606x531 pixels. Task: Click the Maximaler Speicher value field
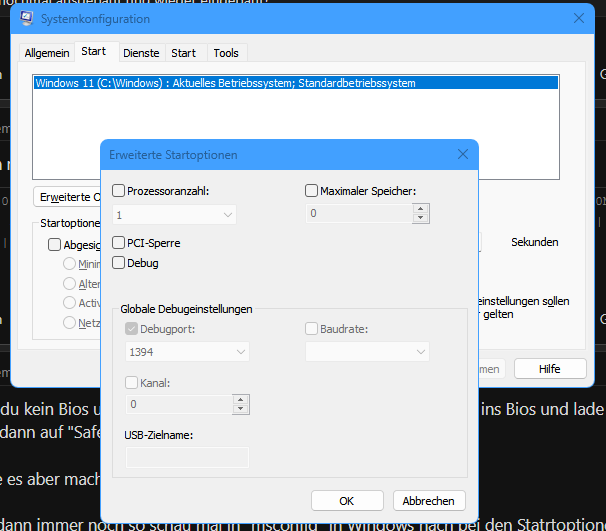[359, 213]
